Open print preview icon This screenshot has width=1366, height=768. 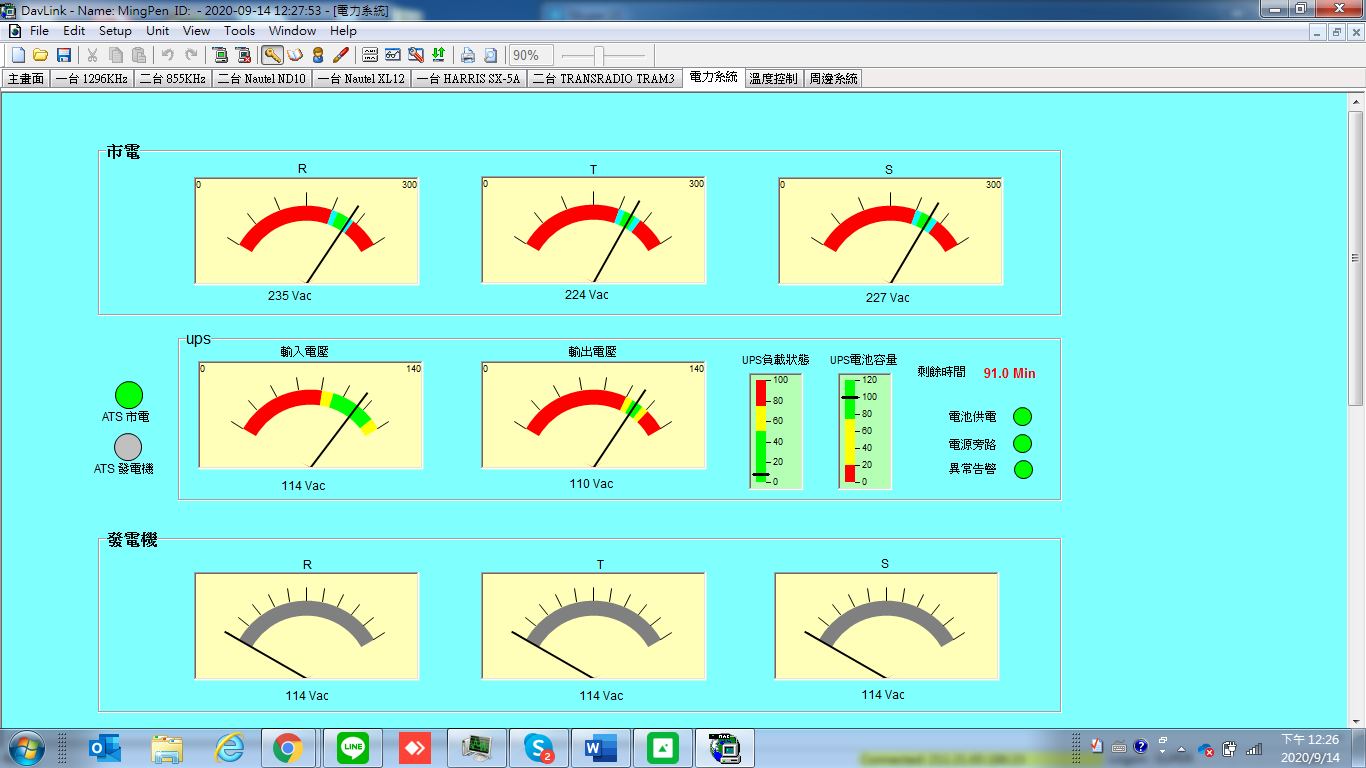coord(490,55)
